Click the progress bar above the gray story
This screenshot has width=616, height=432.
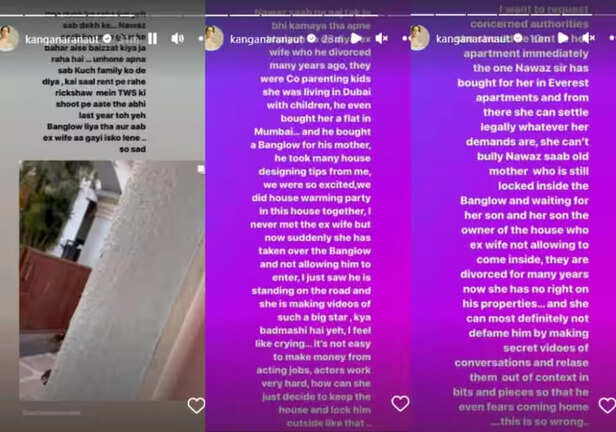pyautogui.click(x=102, y=15)
